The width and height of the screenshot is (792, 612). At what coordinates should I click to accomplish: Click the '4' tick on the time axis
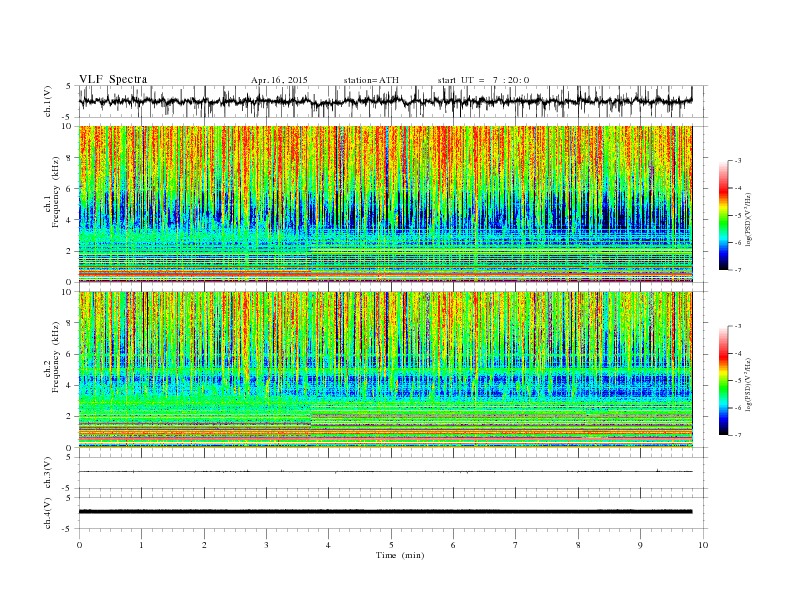329,545
